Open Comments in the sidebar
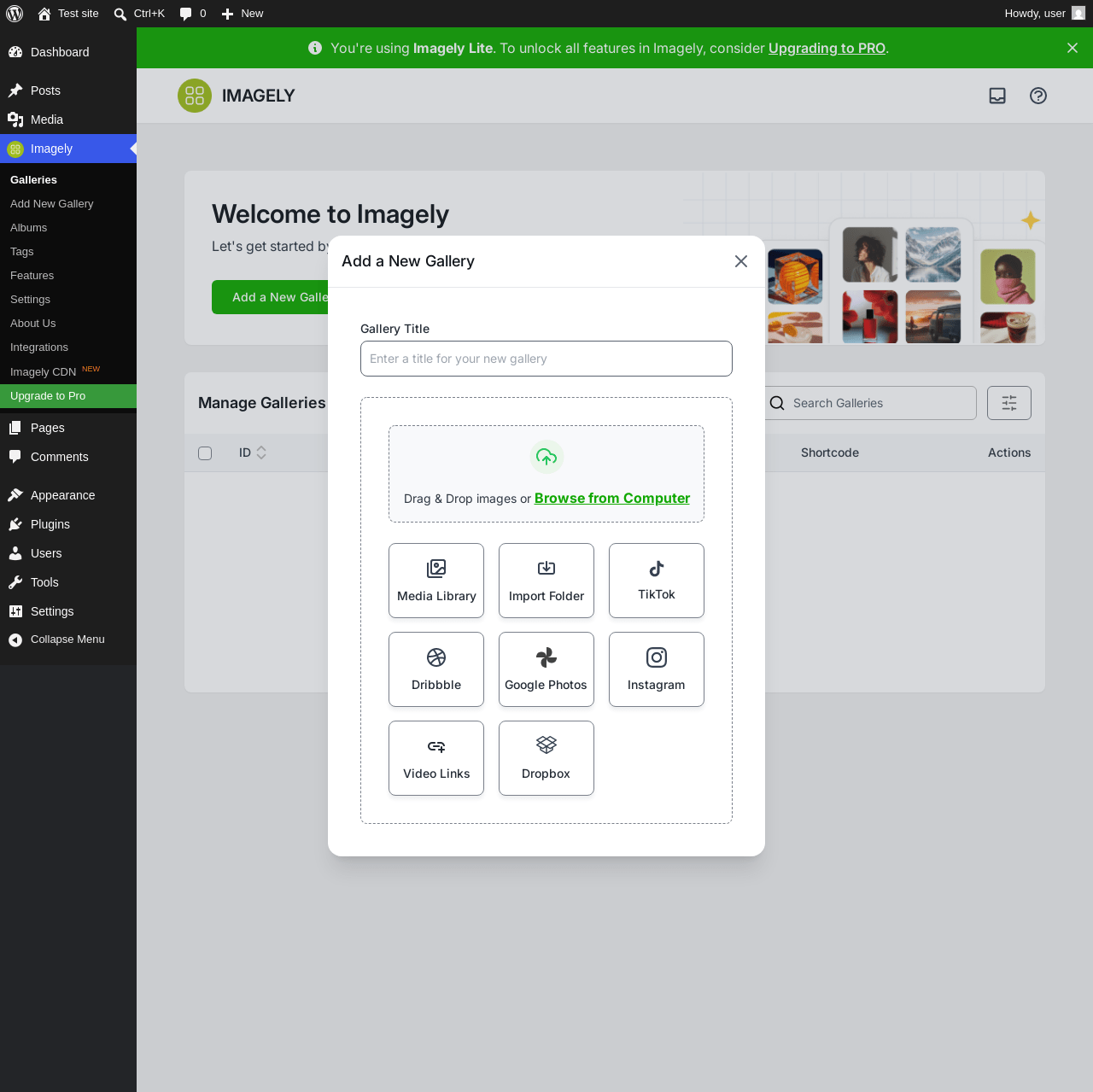Viewport: 1093px width, 1092px height. (68, 457)
